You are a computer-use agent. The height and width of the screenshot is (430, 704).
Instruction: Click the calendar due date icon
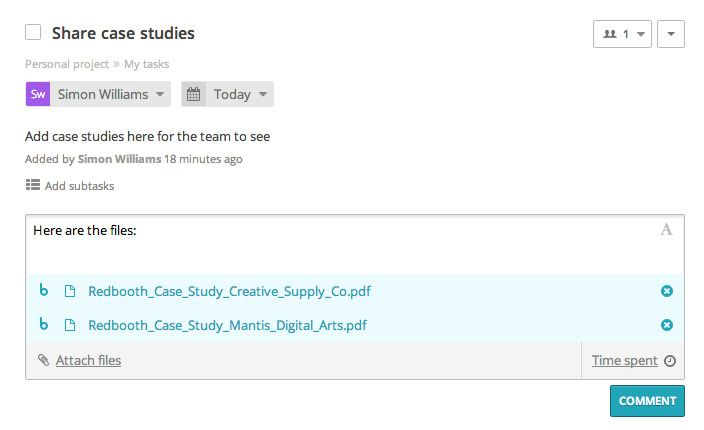[194, 94]
